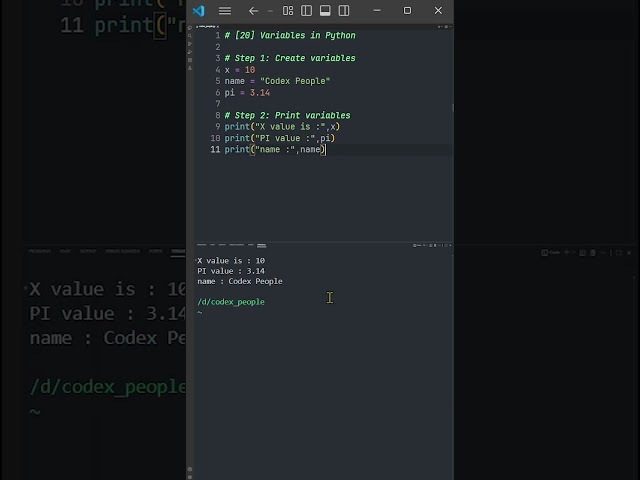This screenshot has width=640, height=480.
Task: Click the terminal prompt tilde line
Action: [200, 313]
